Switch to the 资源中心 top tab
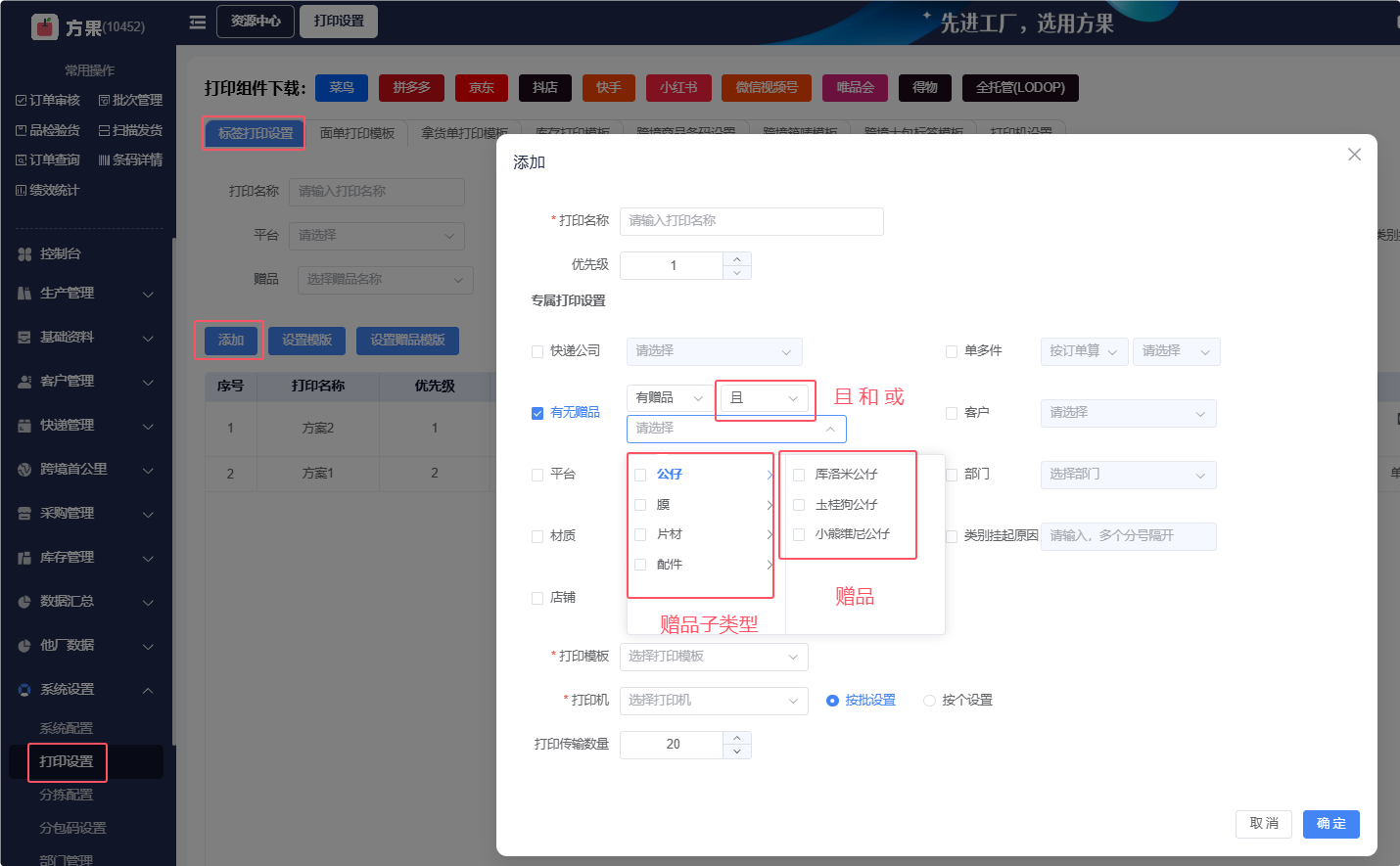Image resolution: width=1400 pixels, height=866 pixels. tap(256, 22)
